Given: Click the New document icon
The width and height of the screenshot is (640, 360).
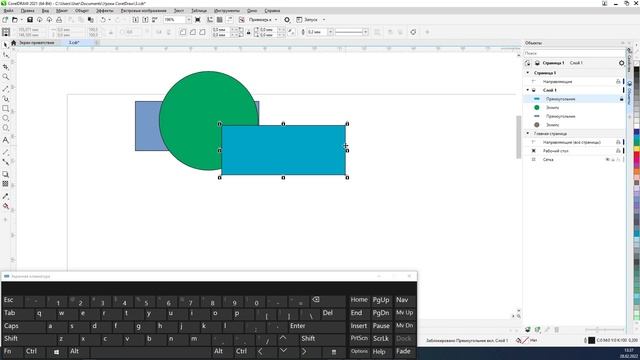Looking at the screenshot, I should 5,20.
